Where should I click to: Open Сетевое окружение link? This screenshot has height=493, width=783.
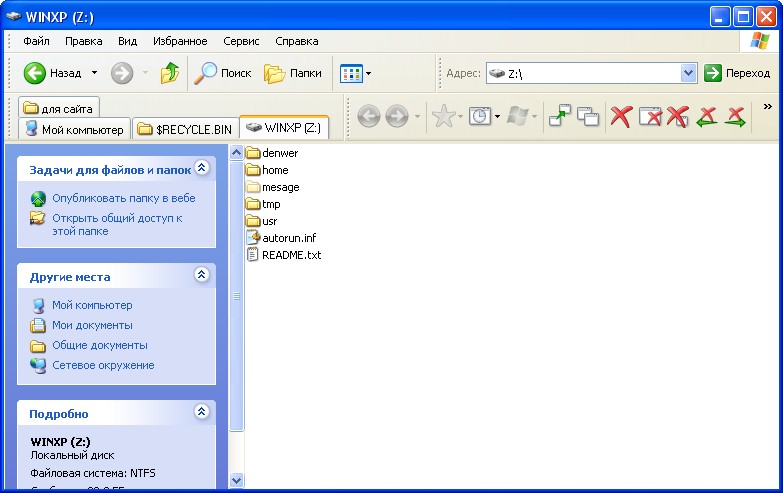pos(103,365)
